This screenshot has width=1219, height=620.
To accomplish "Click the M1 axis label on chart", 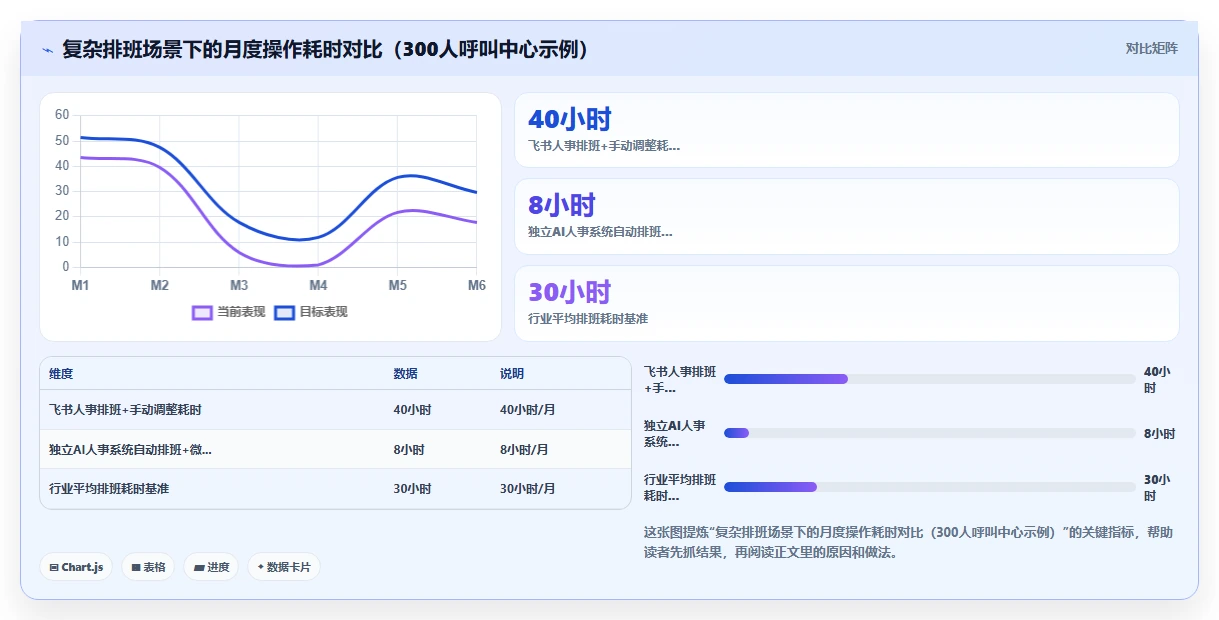I will (80, 286).
